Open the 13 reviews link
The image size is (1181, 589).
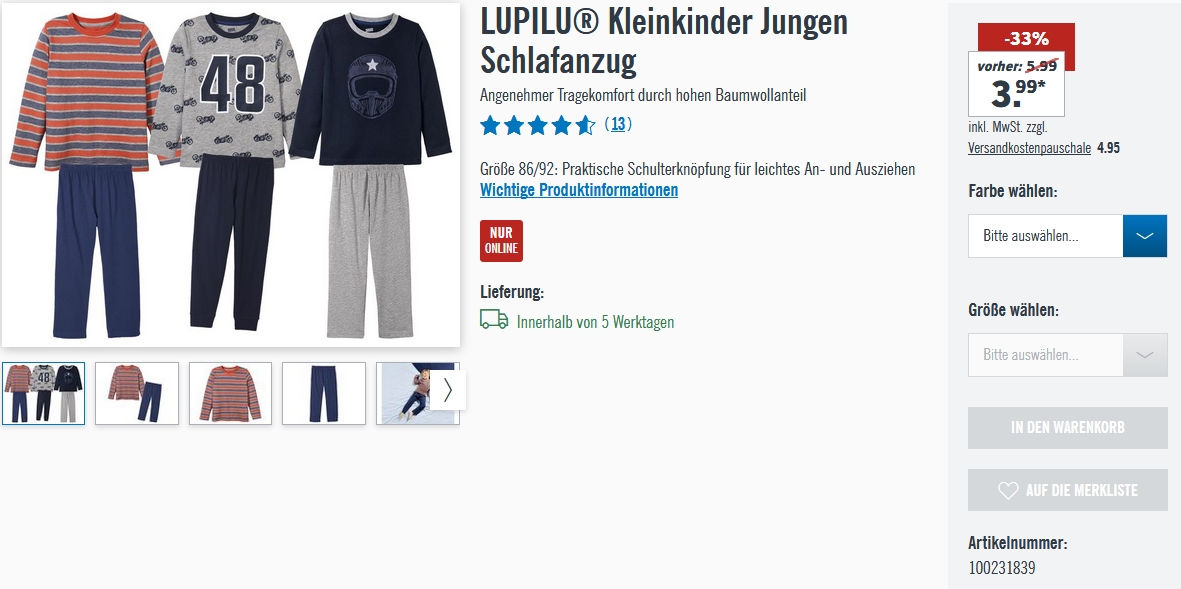tap(618, 124)
